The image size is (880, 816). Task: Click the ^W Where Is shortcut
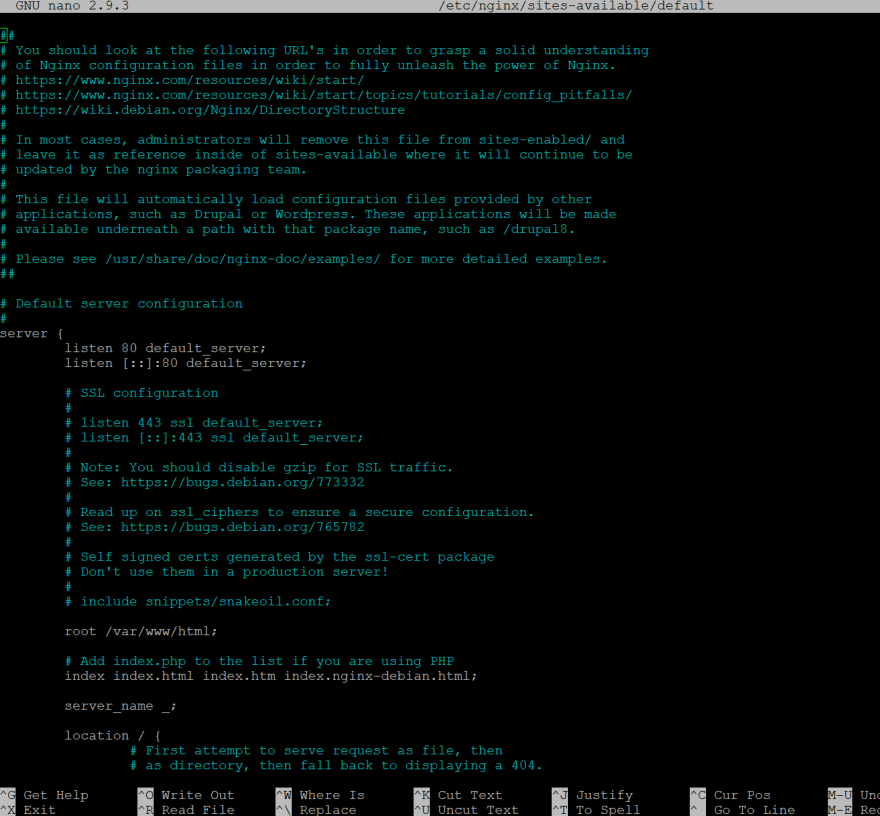[320, 795]
